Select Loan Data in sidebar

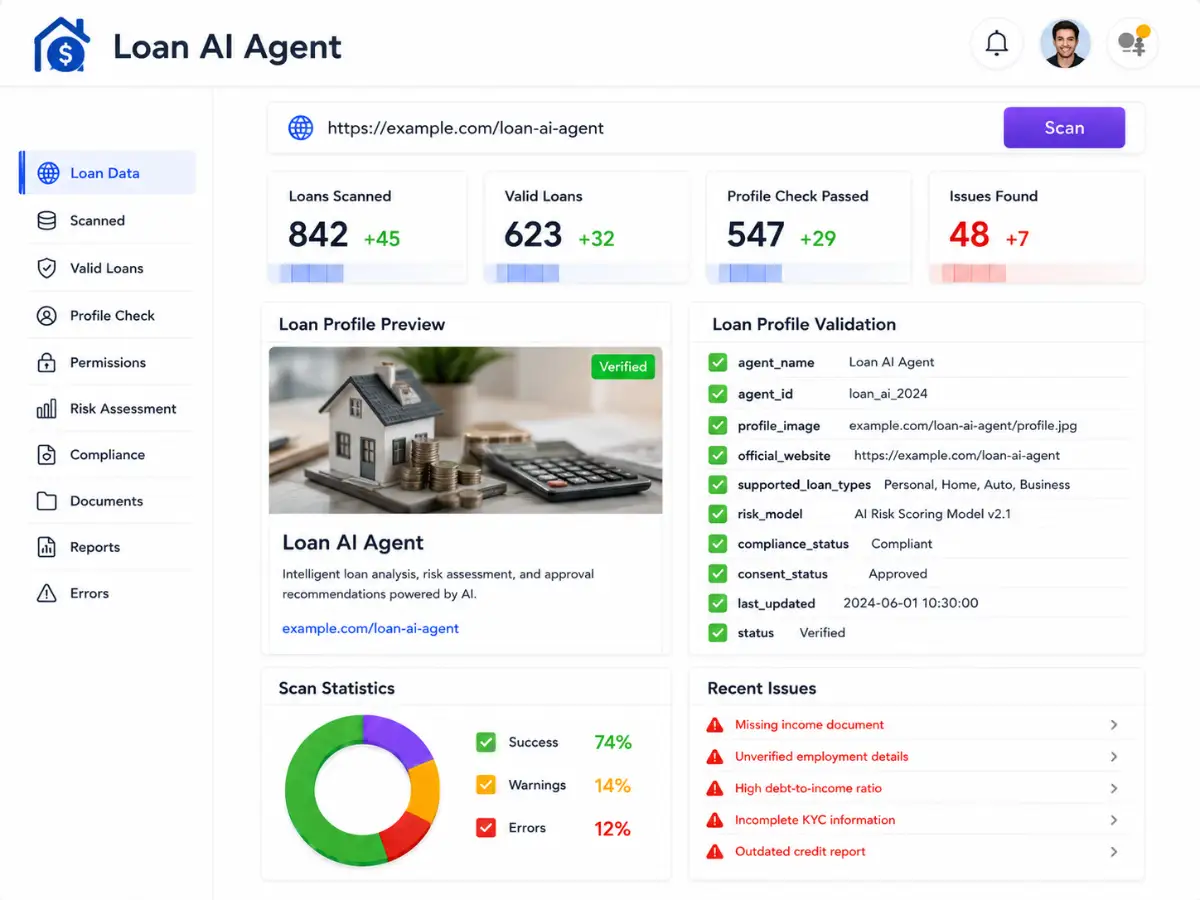108,173
